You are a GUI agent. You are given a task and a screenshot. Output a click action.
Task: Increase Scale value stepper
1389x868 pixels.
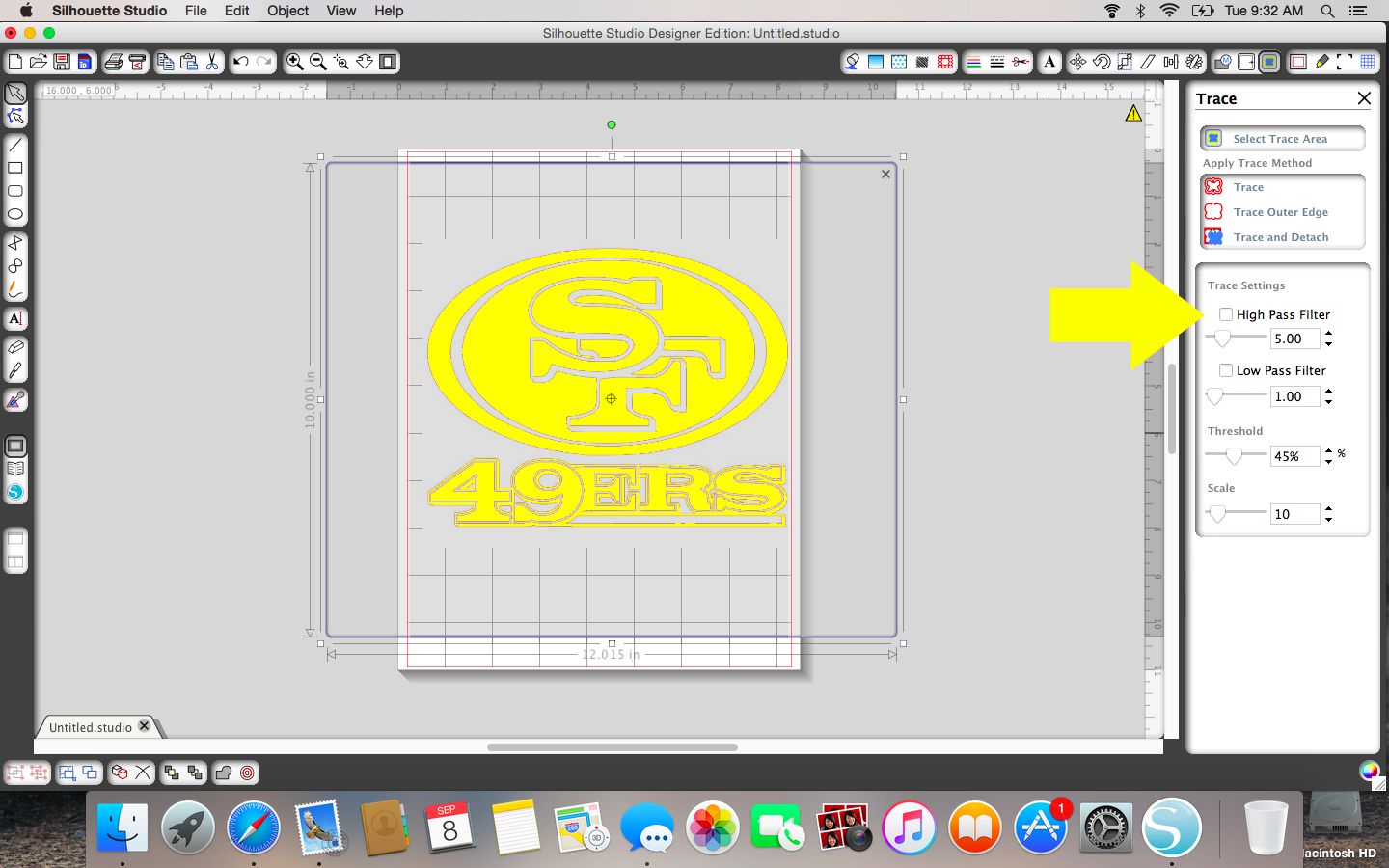(1328, 509)
